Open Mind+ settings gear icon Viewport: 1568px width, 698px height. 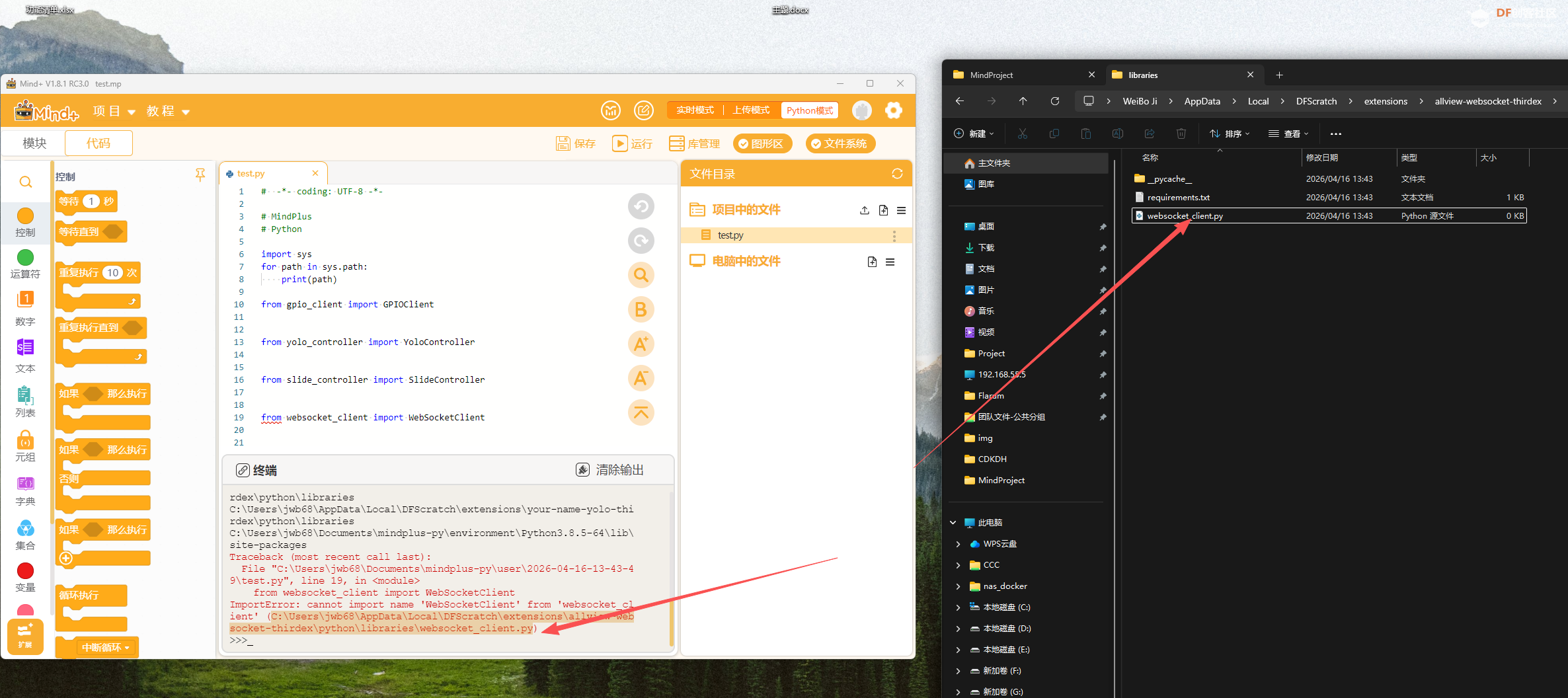point(893,110)
